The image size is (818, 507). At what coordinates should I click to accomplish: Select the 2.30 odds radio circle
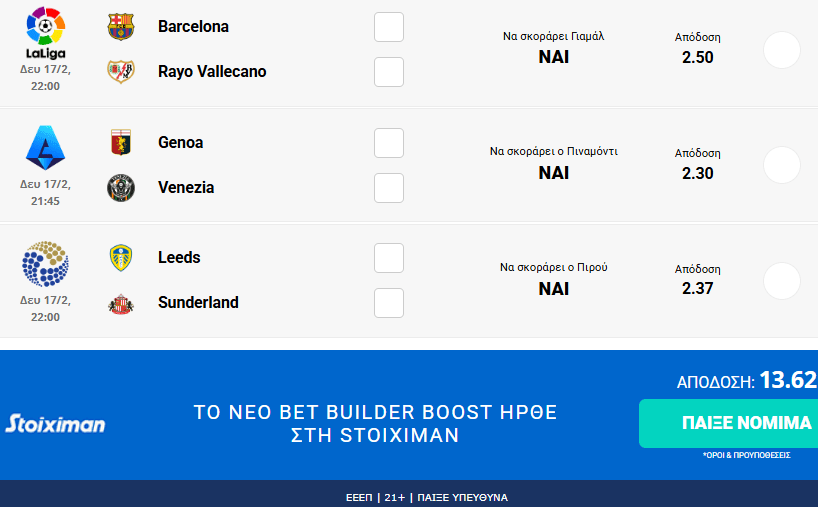pos(781,165)
